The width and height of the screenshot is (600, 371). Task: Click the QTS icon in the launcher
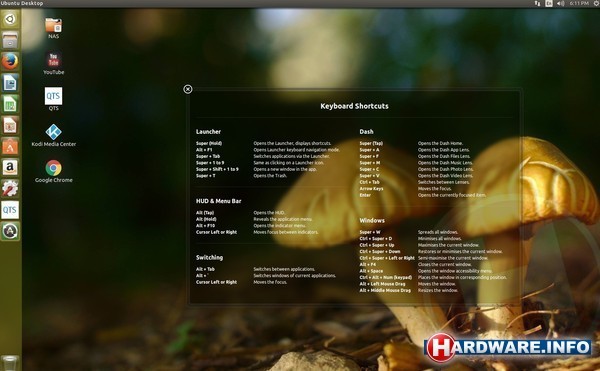[10, 210]
